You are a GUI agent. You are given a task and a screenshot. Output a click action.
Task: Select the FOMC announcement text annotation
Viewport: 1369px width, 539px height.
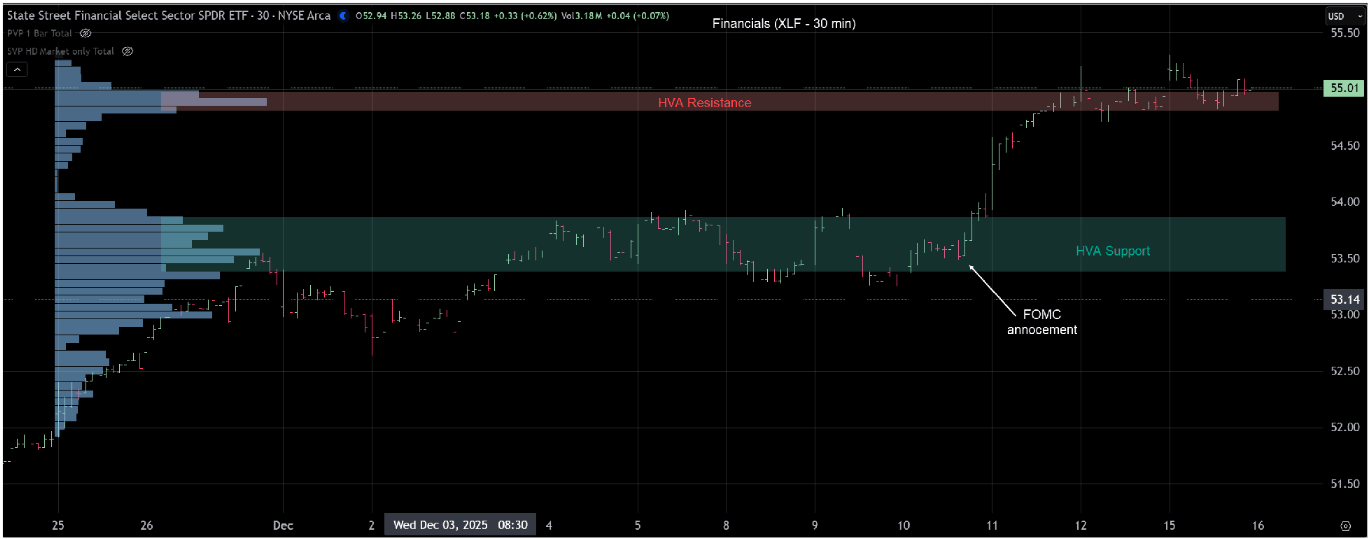coord(1041,321)
